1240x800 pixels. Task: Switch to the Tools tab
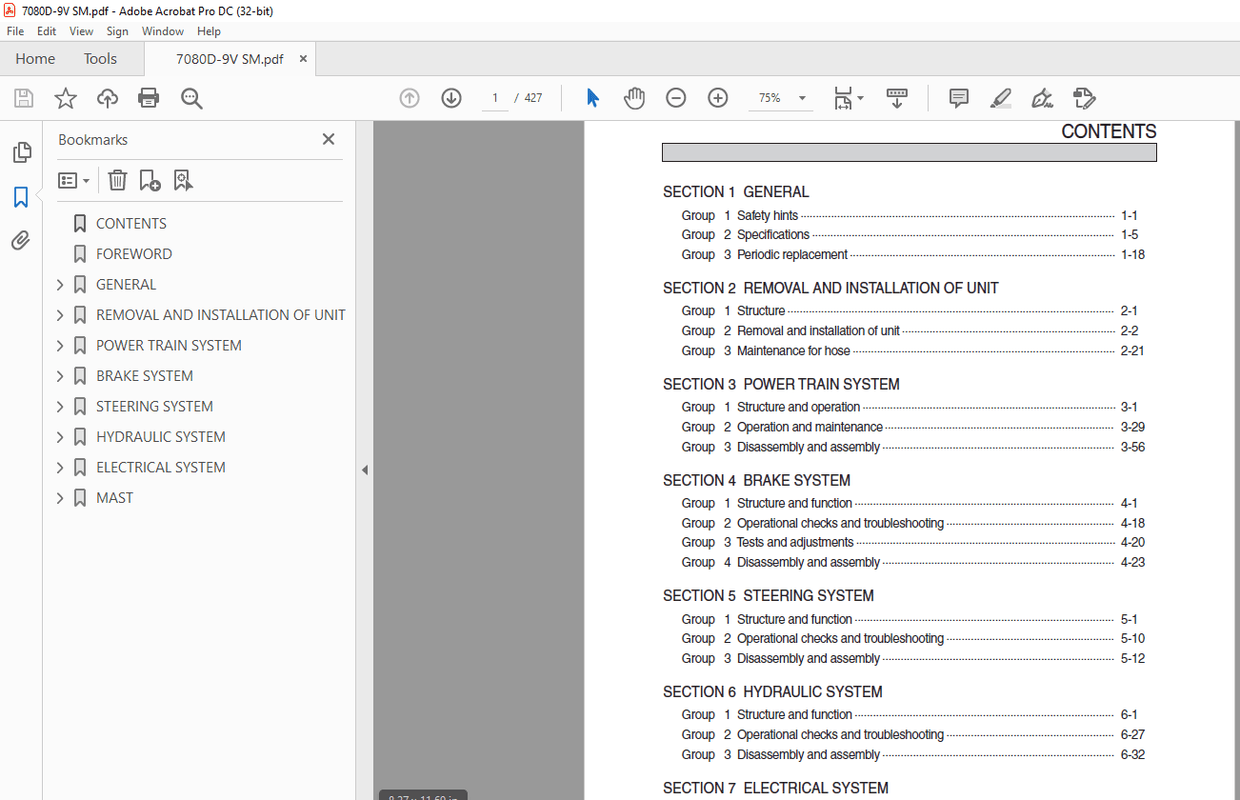point(100,58)
